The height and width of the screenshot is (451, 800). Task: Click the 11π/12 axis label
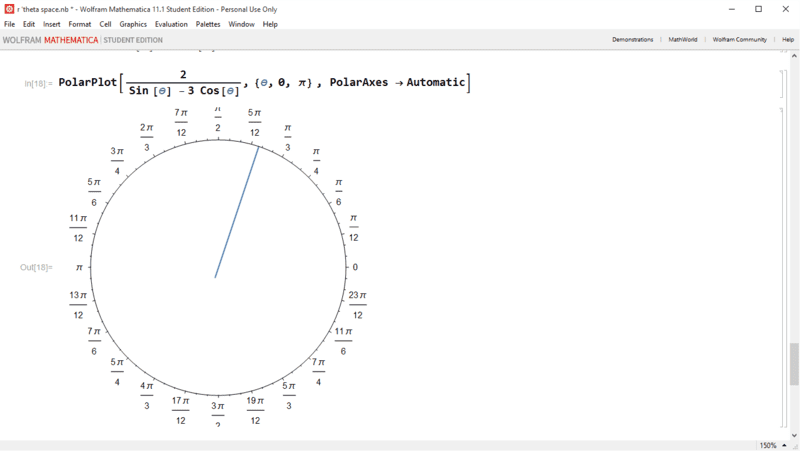(78, 228)
